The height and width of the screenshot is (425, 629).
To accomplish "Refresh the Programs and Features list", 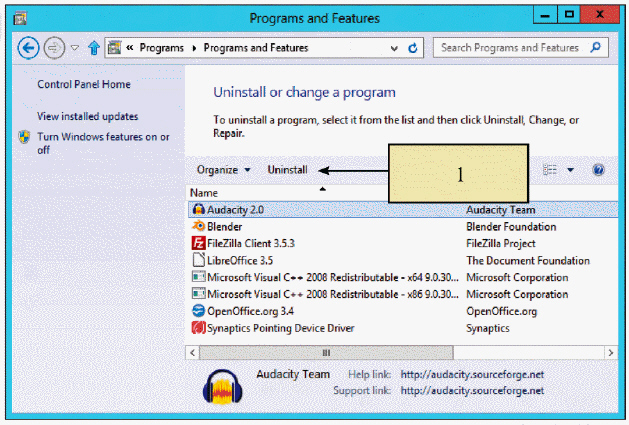I will [x=412, y=48].
